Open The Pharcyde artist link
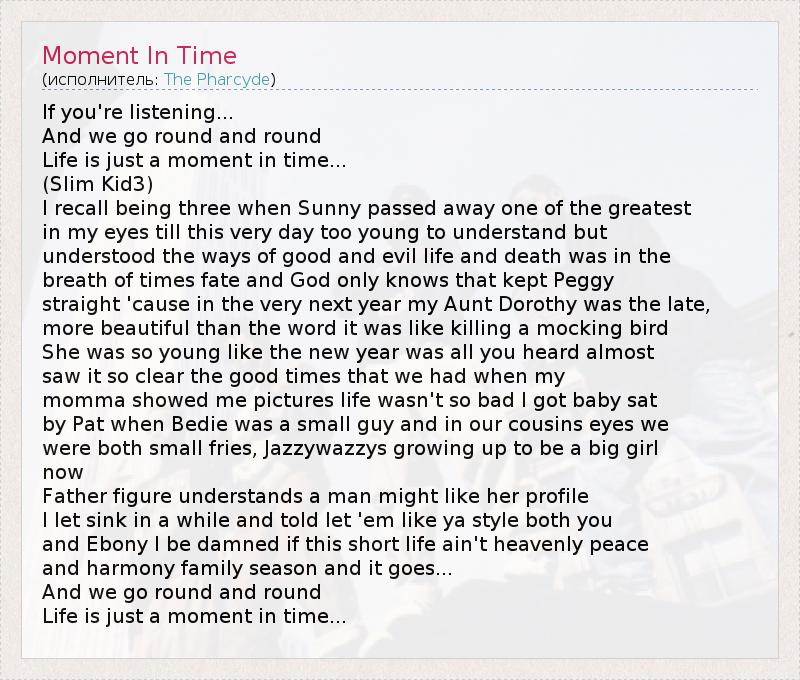Image resolution: width=800 pixels, height=680 pixels. point(217,79)
